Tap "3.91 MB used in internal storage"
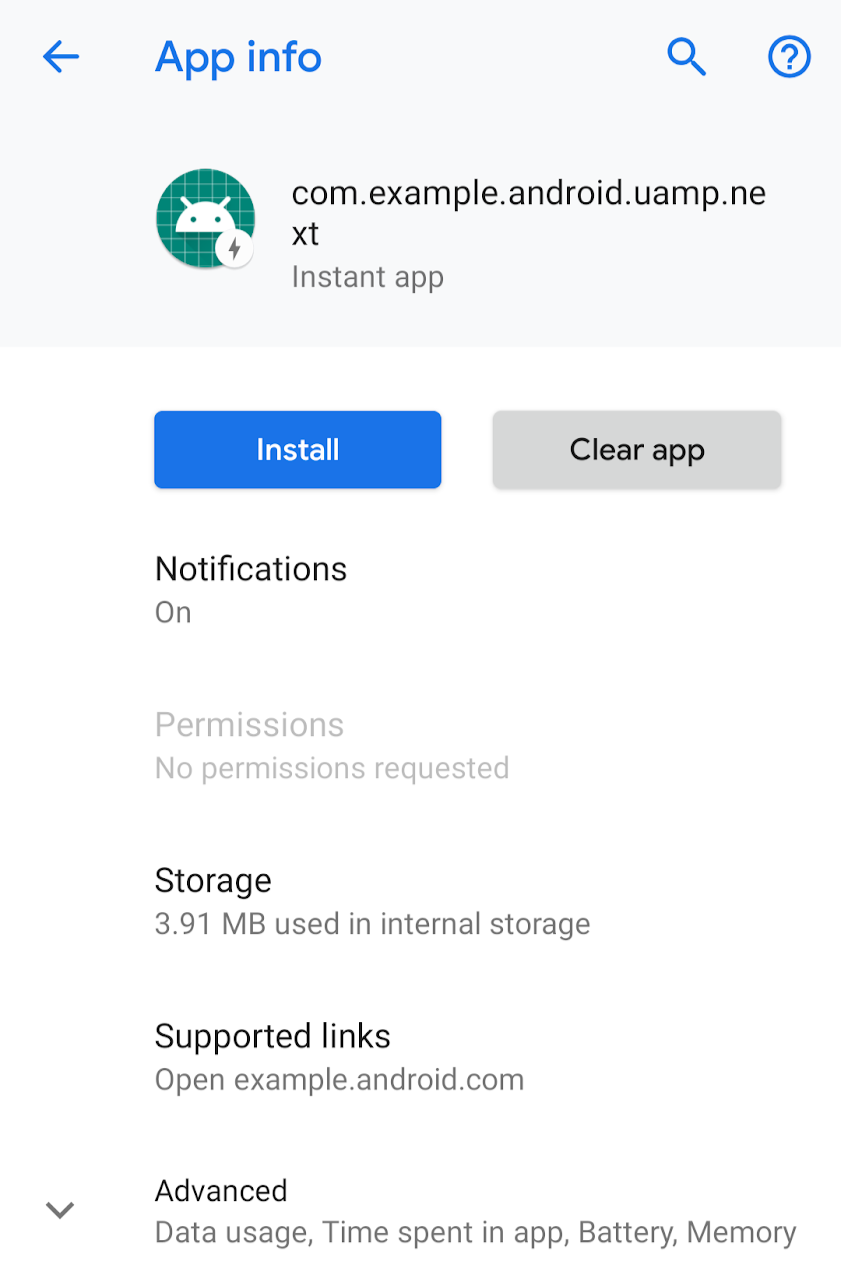This screenshot has height=1281, width=841. coord(372,924)
